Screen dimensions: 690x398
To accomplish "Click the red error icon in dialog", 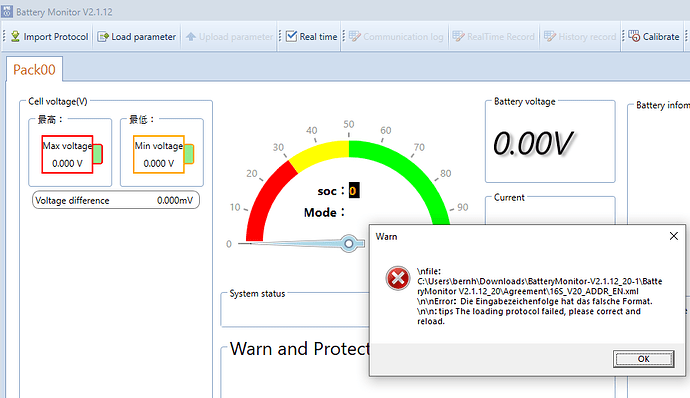I will [398, 278].
